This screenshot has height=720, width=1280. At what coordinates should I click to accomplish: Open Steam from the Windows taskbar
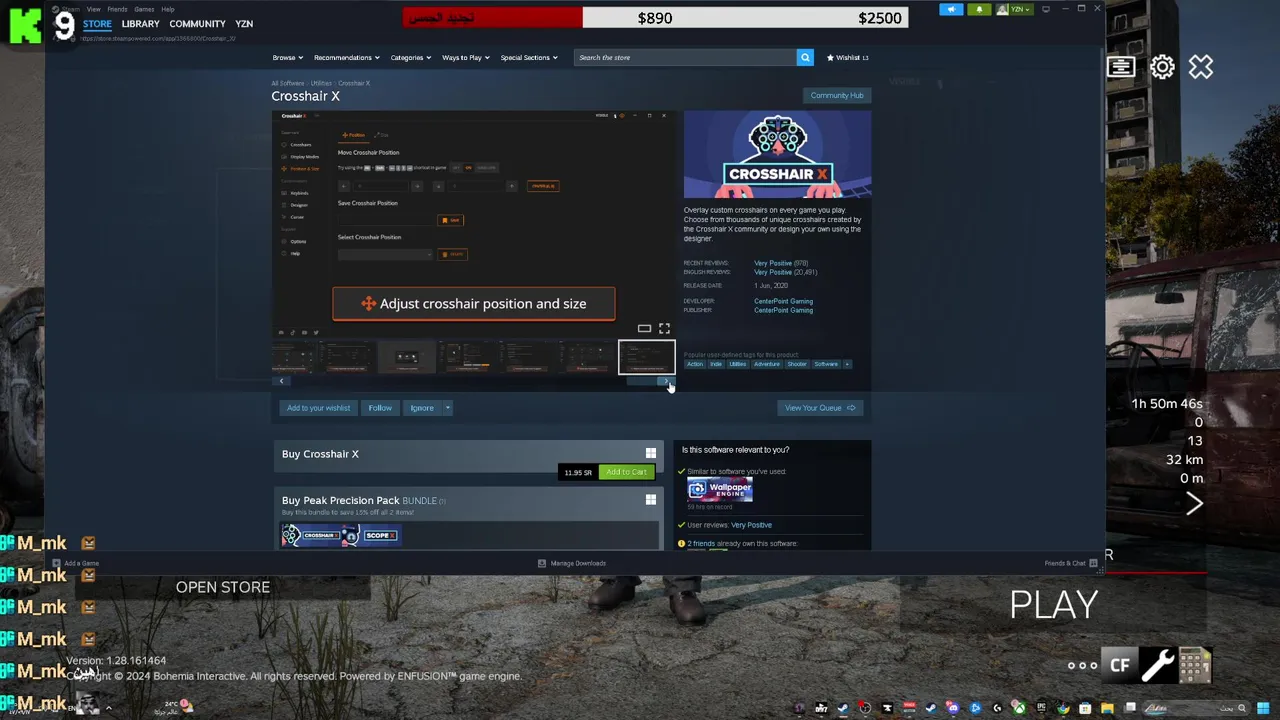(x=842, y=708)
